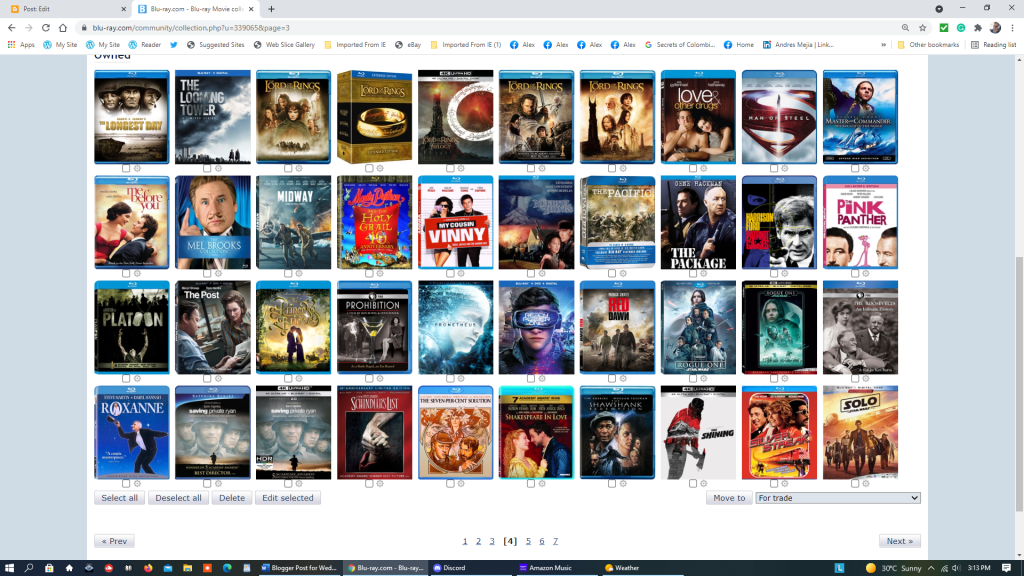Viewport: 1024px width, 576px height.
Task: Click gear icon under Pink Panther cover
Action: point(866,273)
